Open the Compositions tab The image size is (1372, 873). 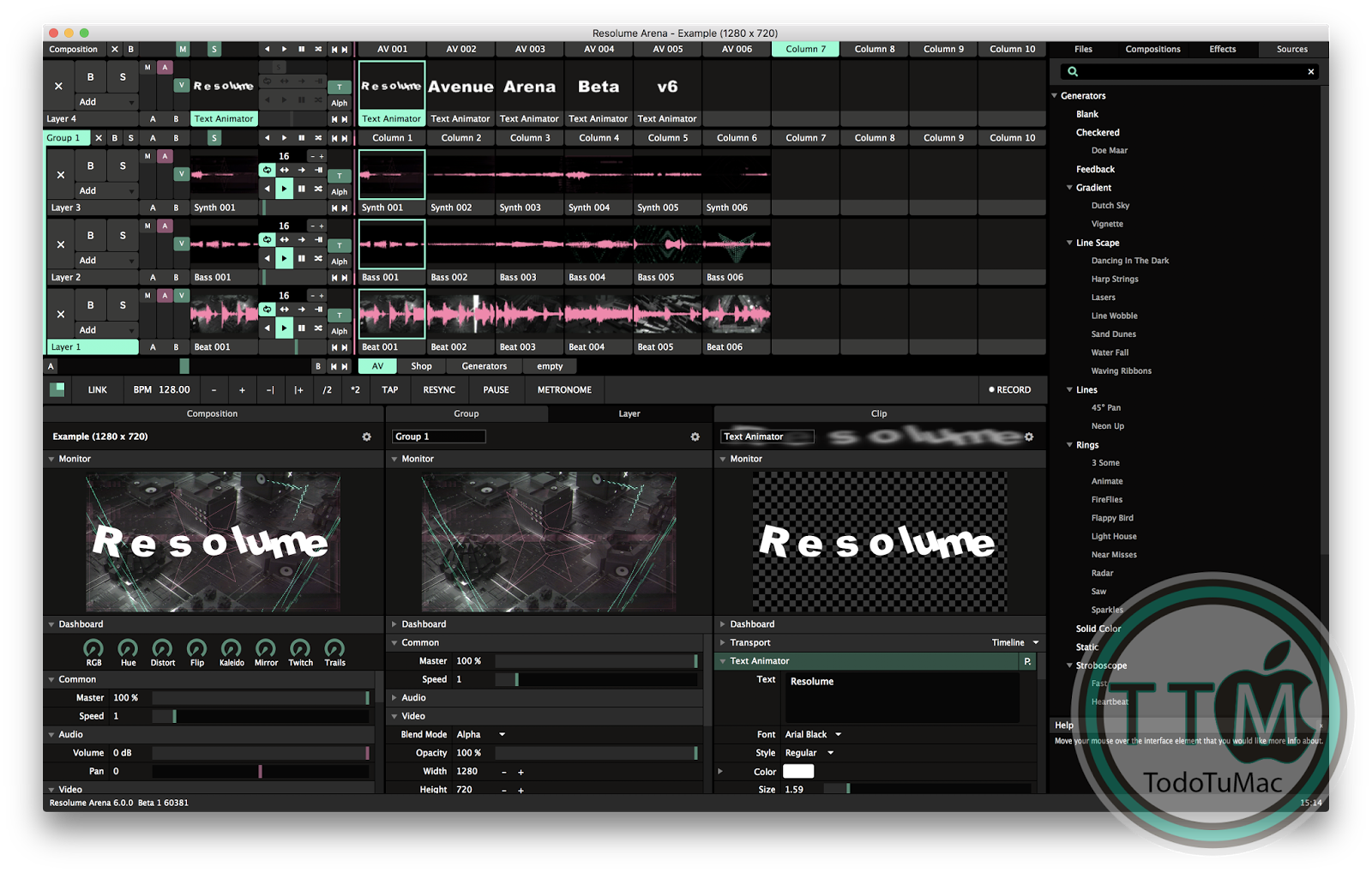click(x=1152, y=50)
